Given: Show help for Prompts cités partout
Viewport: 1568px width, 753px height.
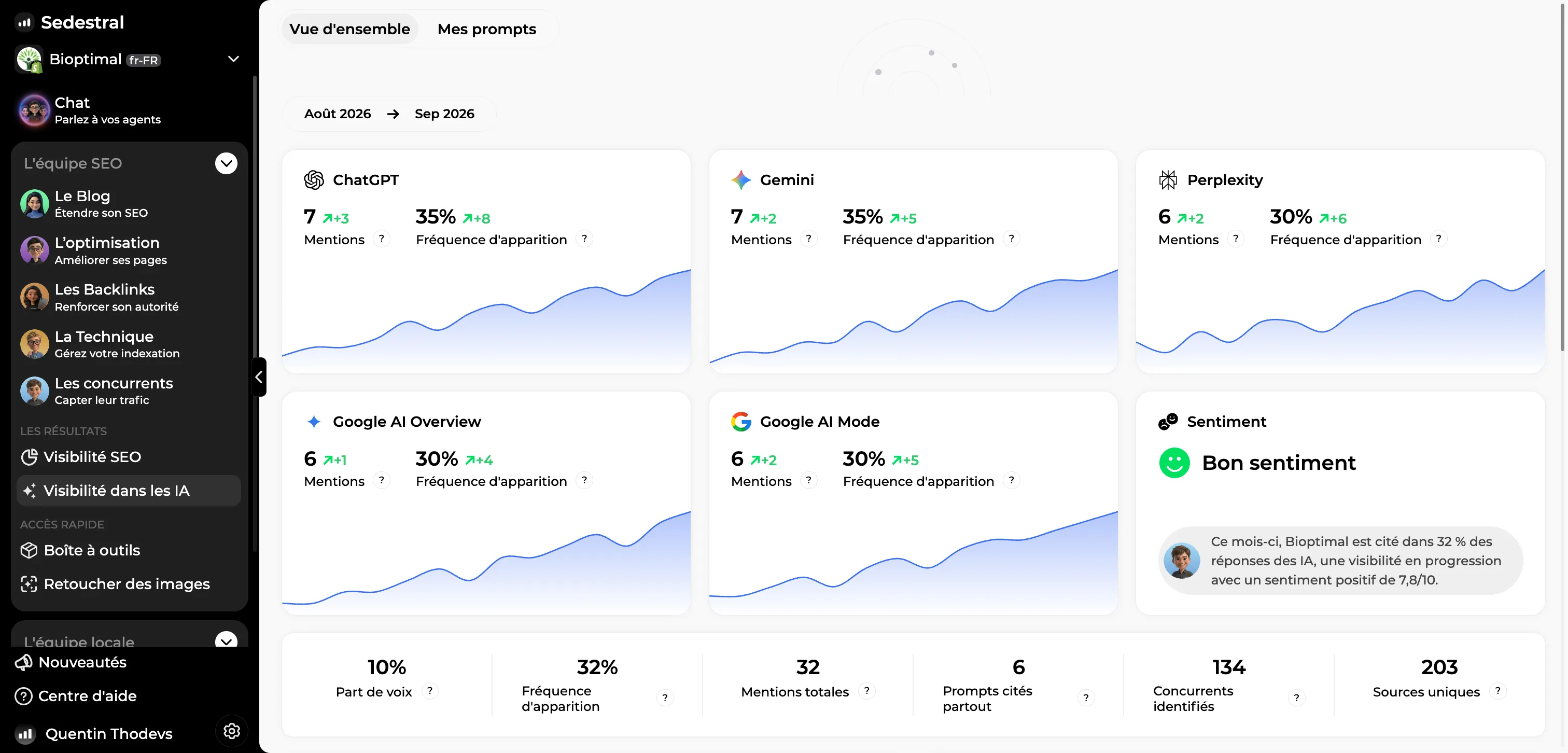Looking at the screenshot, I should click(x=1086, y=698).
